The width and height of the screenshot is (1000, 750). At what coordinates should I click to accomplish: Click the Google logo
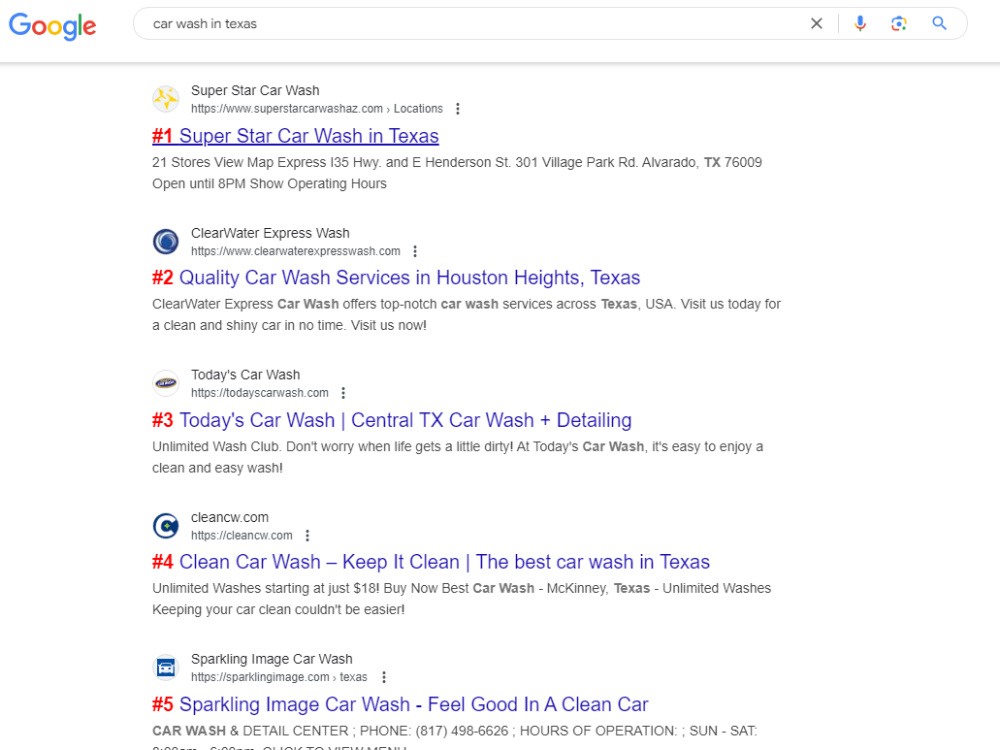coord(52,26)
